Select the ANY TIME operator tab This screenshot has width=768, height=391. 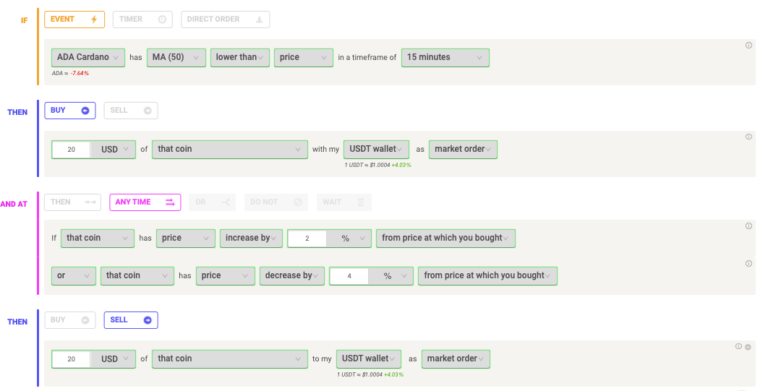(x=145, y=202)
